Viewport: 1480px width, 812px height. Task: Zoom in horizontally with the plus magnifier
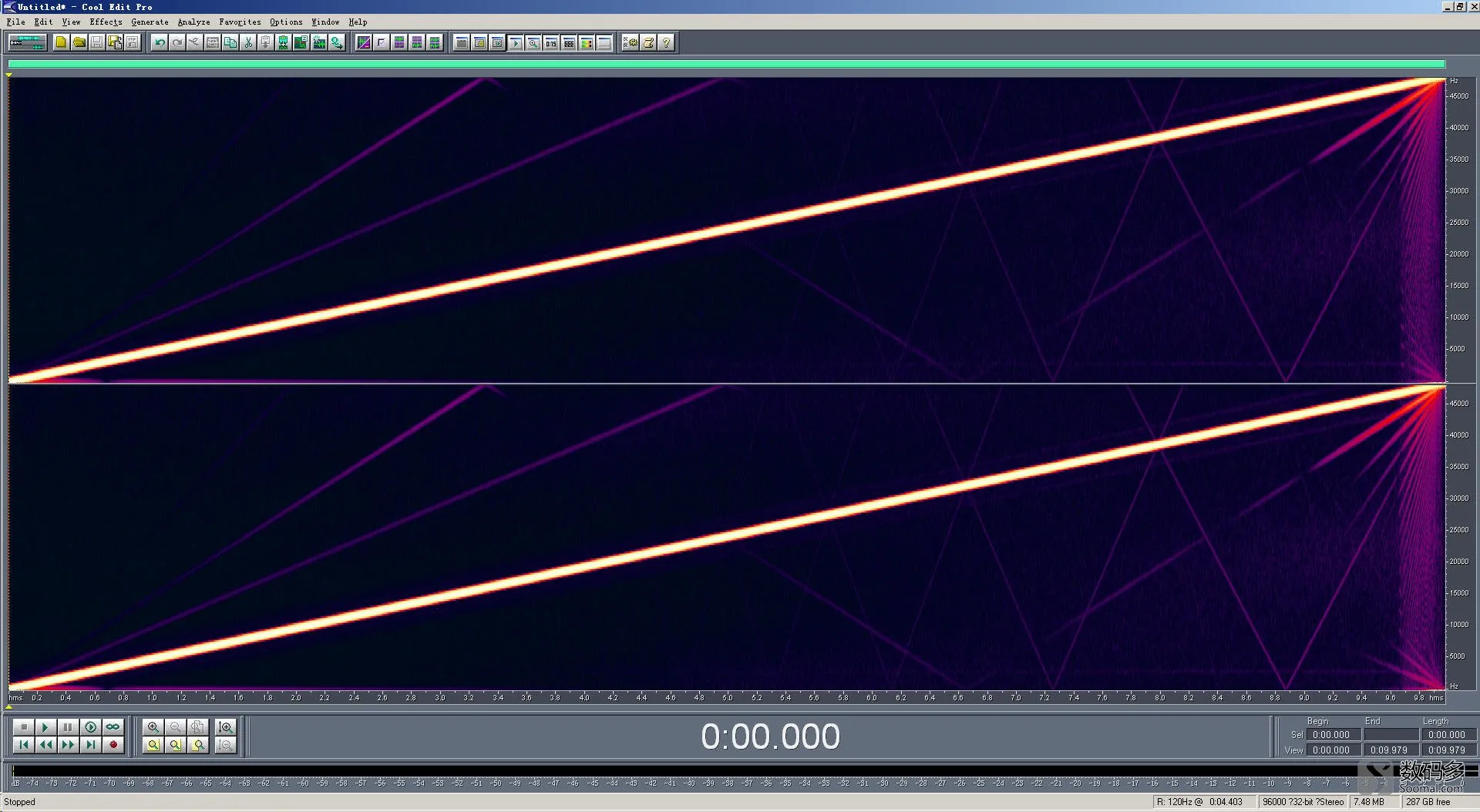(x=153, y=726)
